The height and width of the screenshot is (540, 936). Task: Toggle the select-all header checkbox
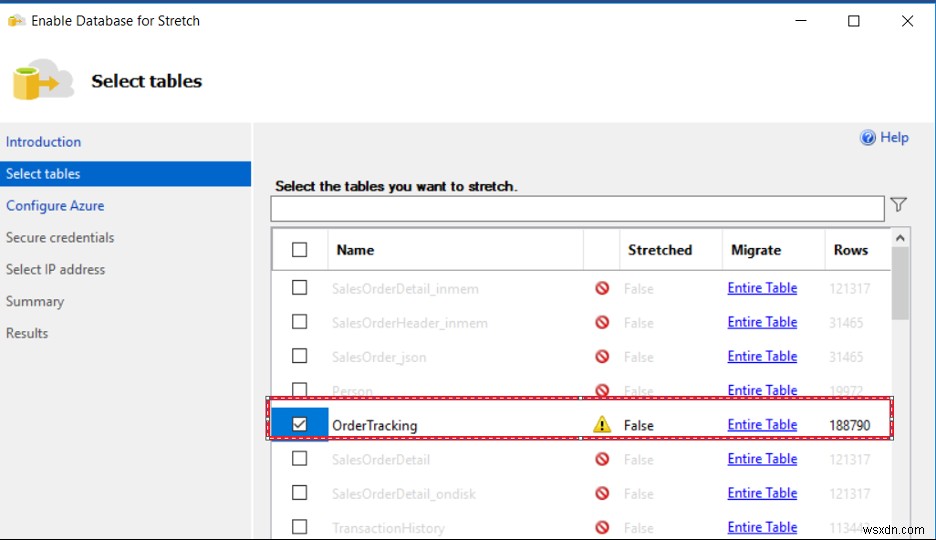pos(300,250)
